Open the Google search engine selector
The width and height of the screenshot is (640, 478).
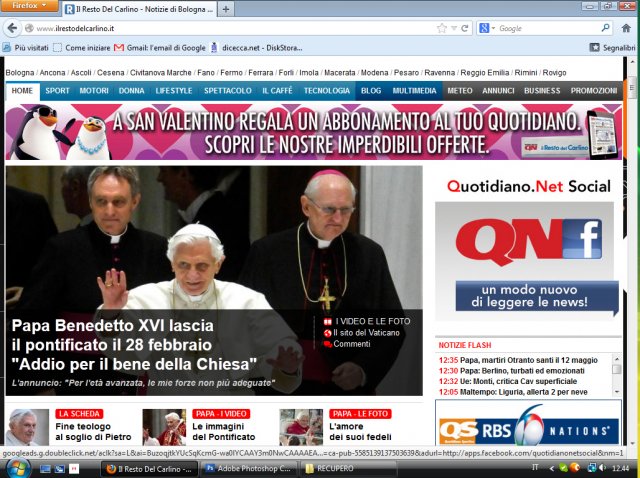(x=487, y=28)
